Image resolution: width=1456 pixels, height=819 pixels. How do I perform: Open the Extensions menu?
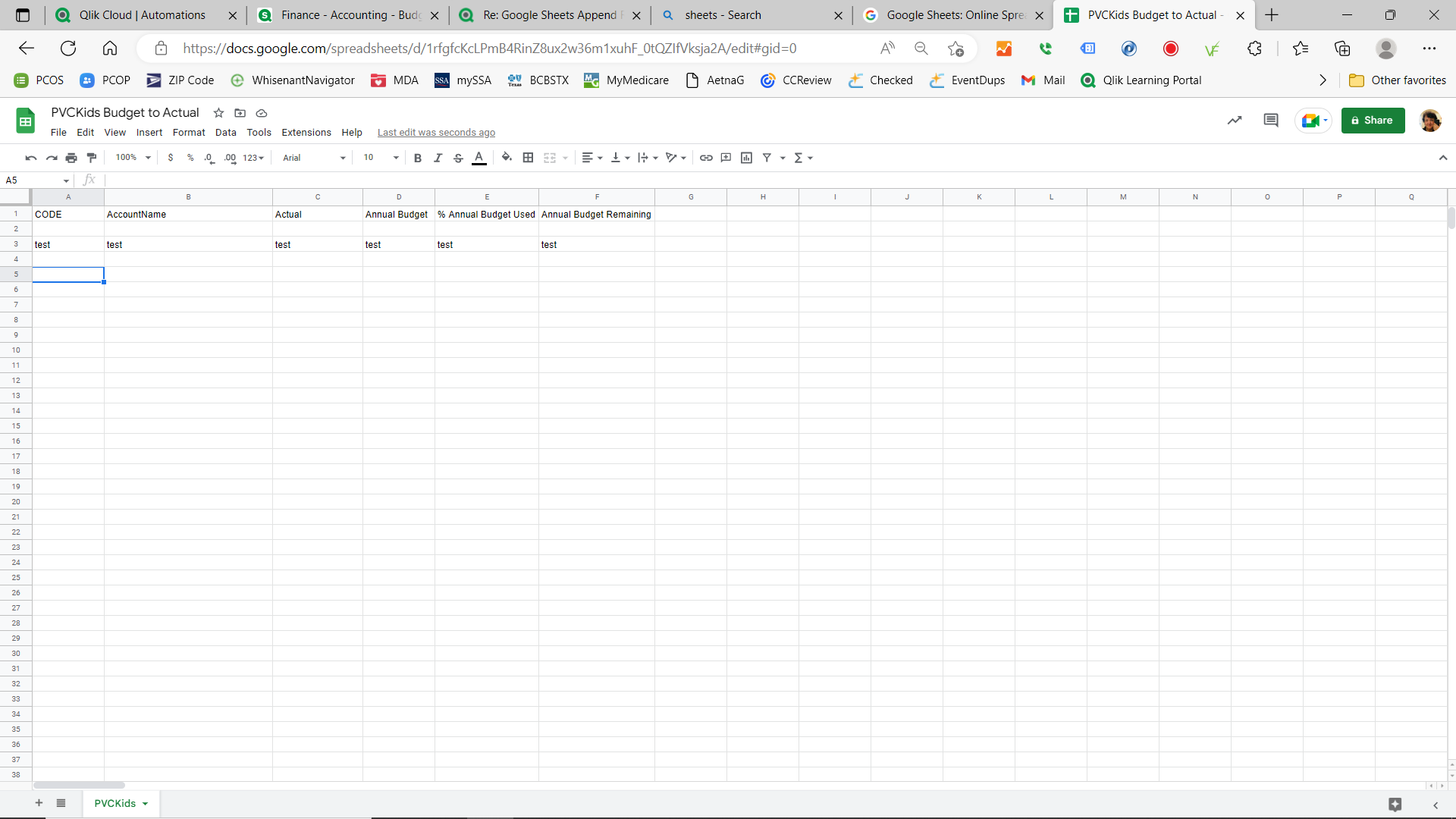click(x=306, y=132)
